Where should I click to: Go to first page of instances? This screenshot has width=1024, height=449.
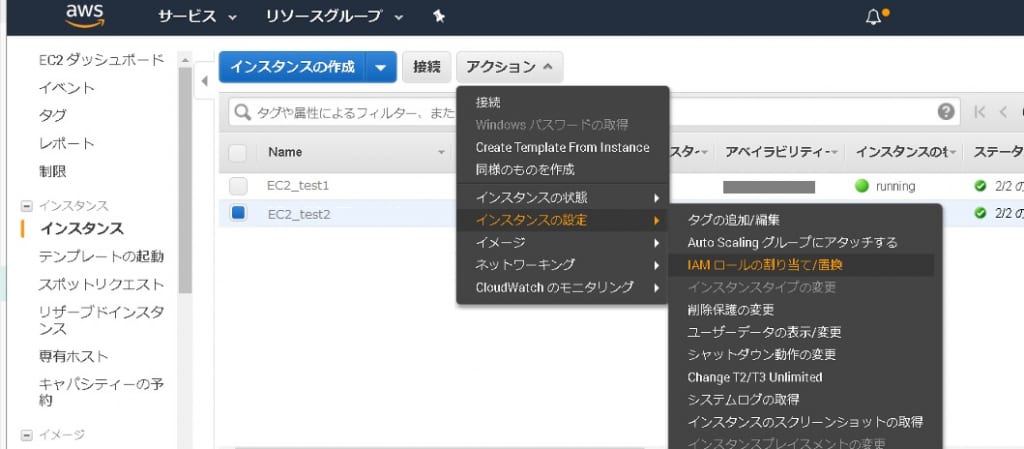pyautogui.click(x=980, y=112)
